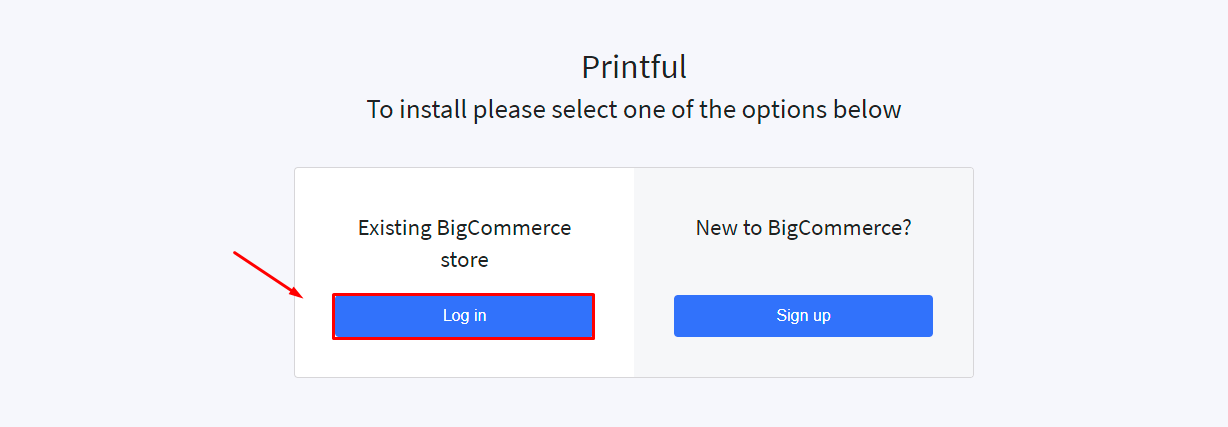Click the word "New" in the right card
The height and width of the screenshot is (427, 1228).
point(716,228)
